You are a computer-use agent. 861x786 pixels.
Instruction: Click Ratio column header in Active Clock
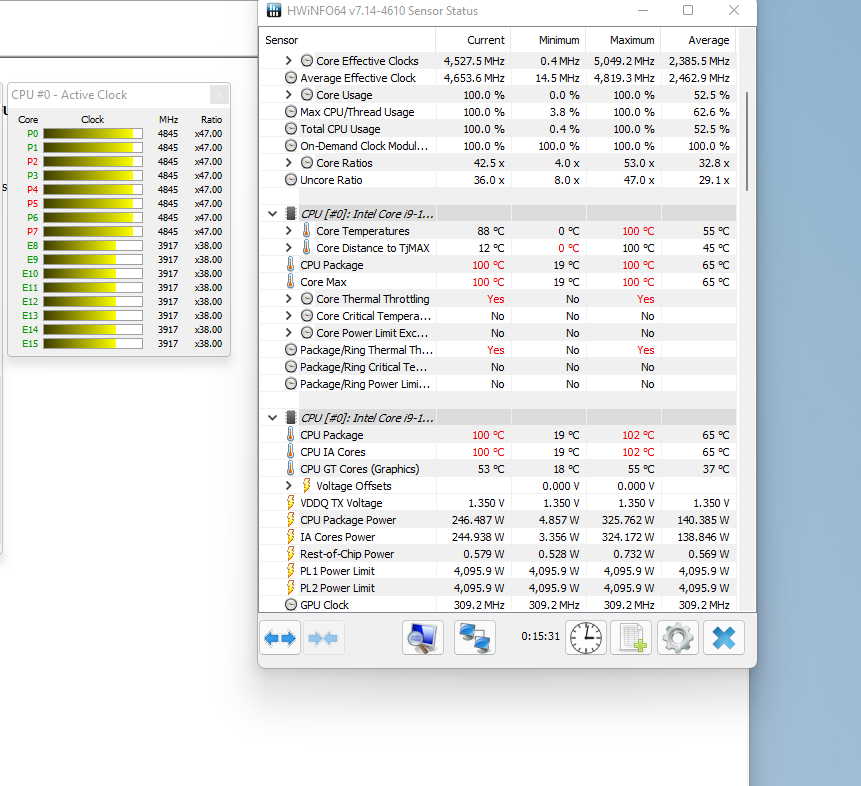coord(211,119)
